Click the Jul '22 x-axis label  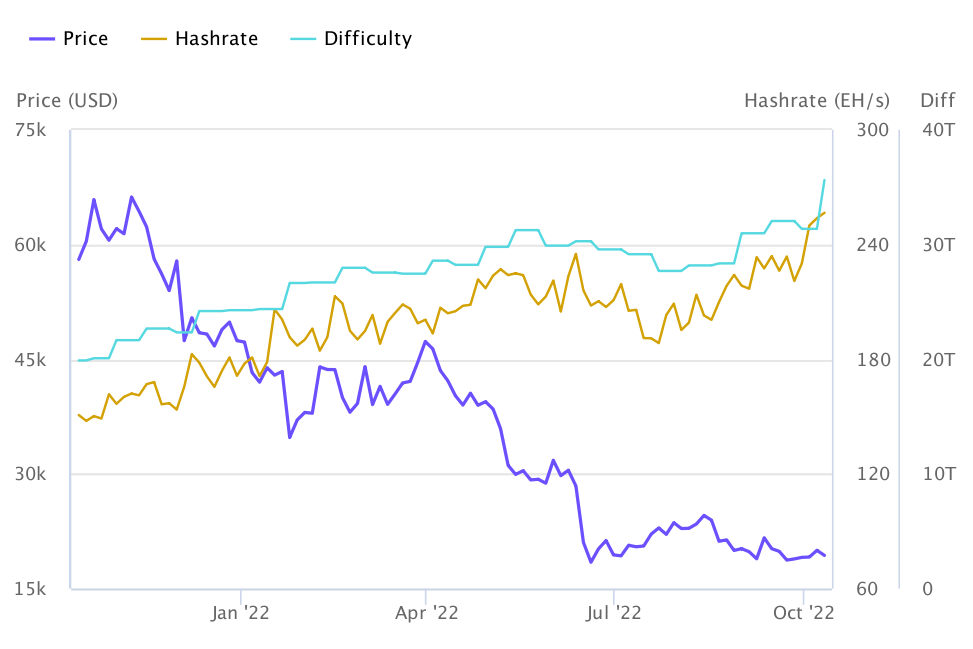tap(613, 613)
